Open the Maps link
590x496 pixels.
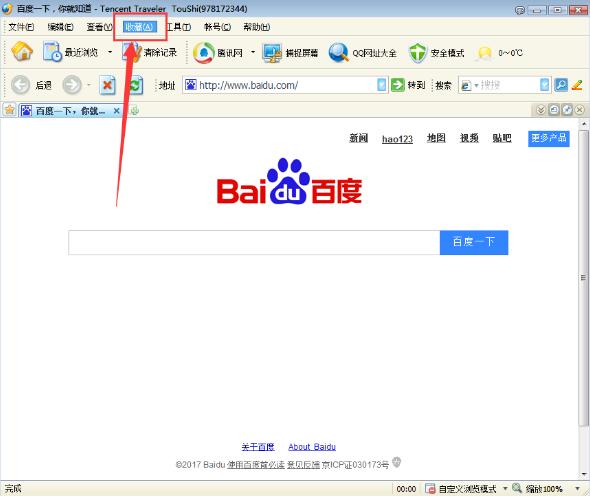click(x=436, y=138)
